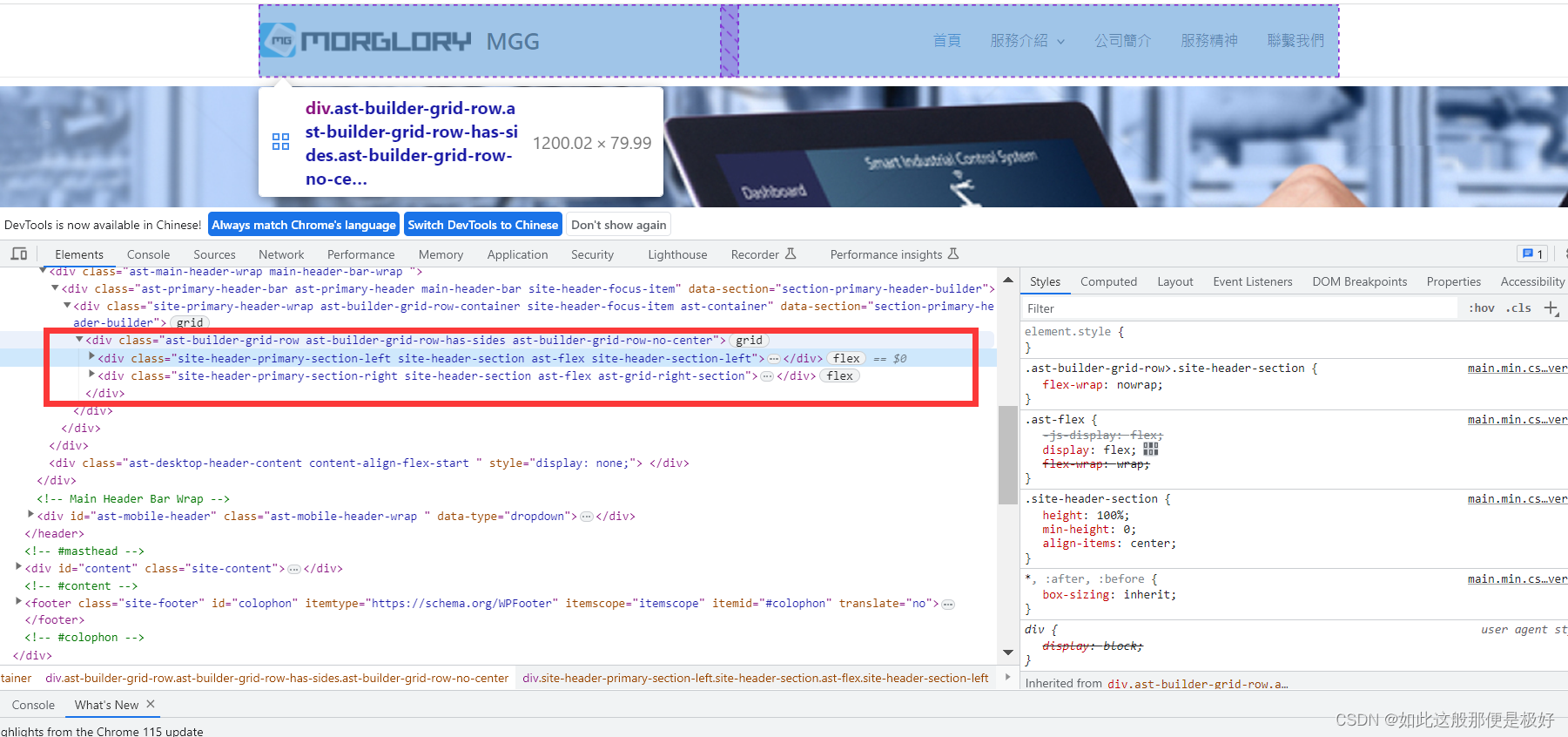Click the new style rule plus icon
Image resolution: width=1568 pixels, height=737 pixels.
1551,308
